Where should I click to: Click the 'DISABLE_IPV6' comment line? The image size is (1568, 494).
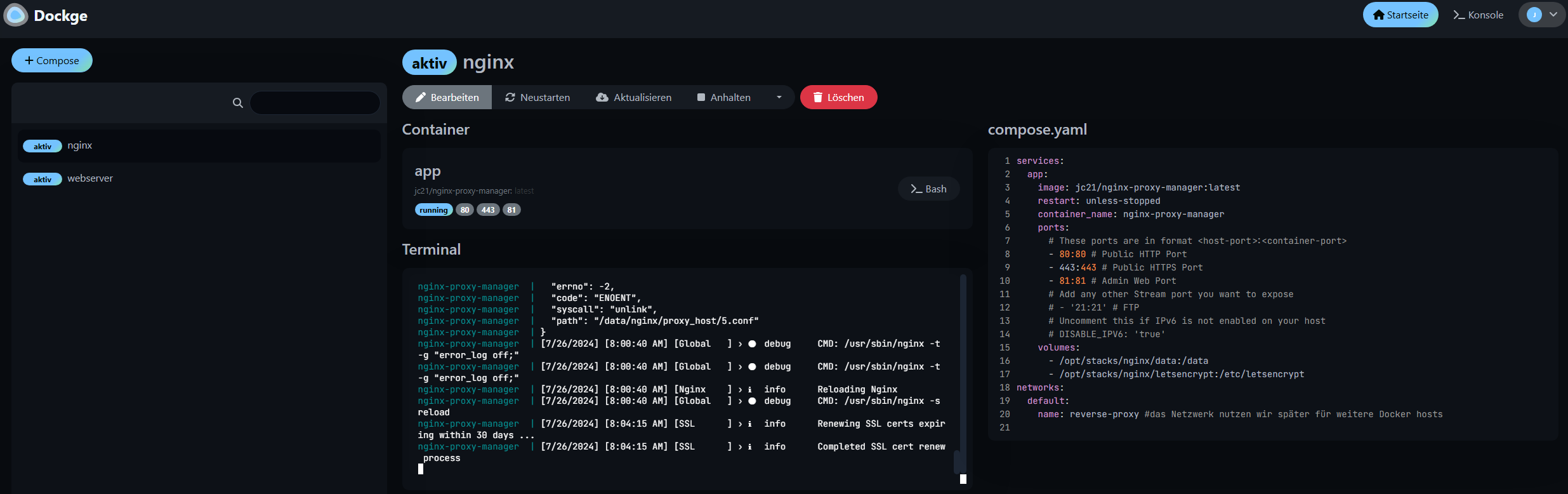1107,334
